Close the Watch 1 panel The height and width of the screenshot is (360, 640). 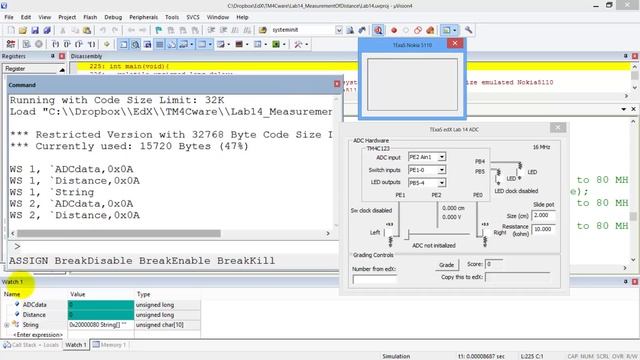coord(635,282)
